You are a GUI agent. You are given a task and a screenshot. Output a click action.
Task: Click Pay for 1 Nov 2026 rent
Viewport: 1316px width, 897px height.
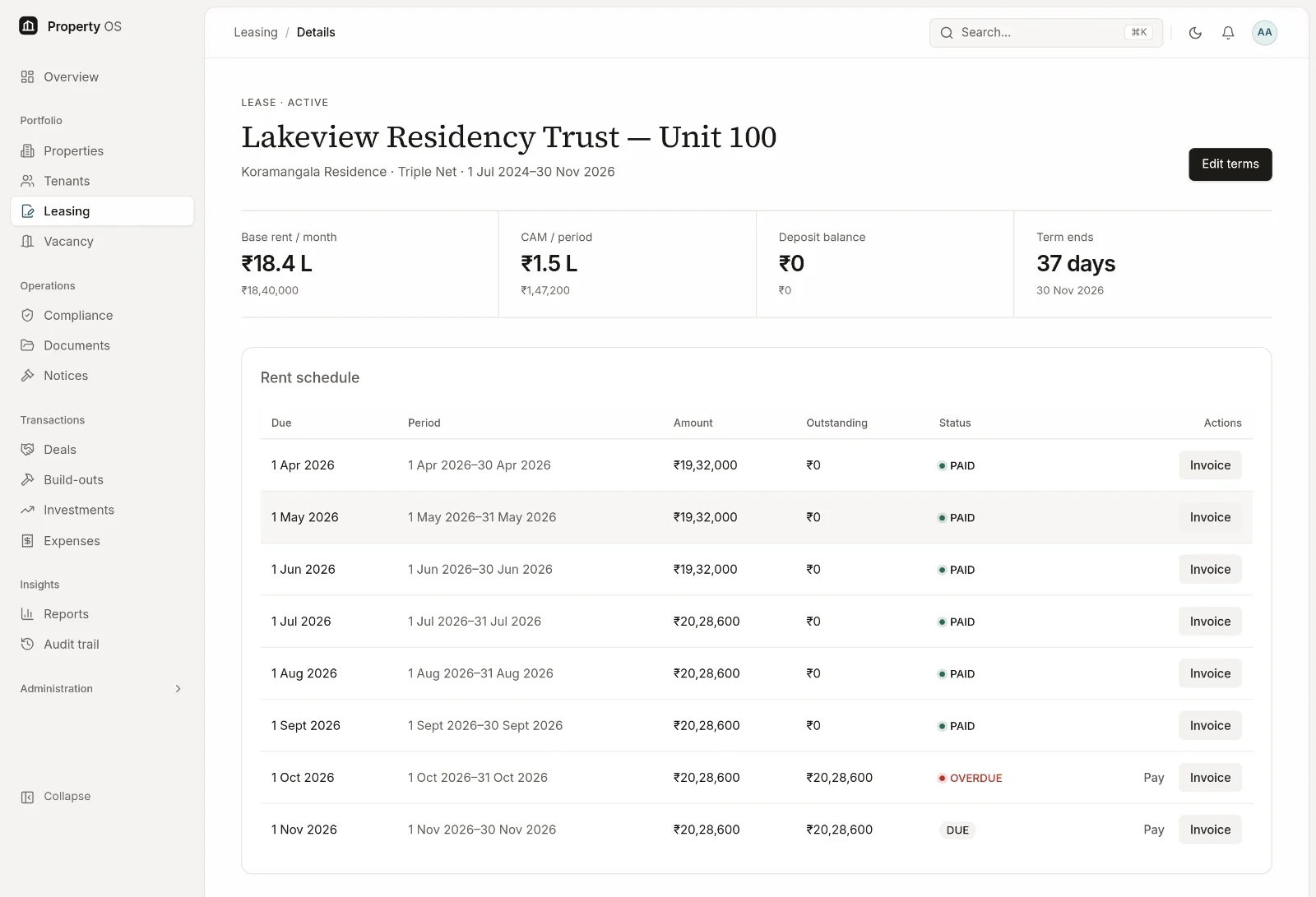coord(1154,830)
